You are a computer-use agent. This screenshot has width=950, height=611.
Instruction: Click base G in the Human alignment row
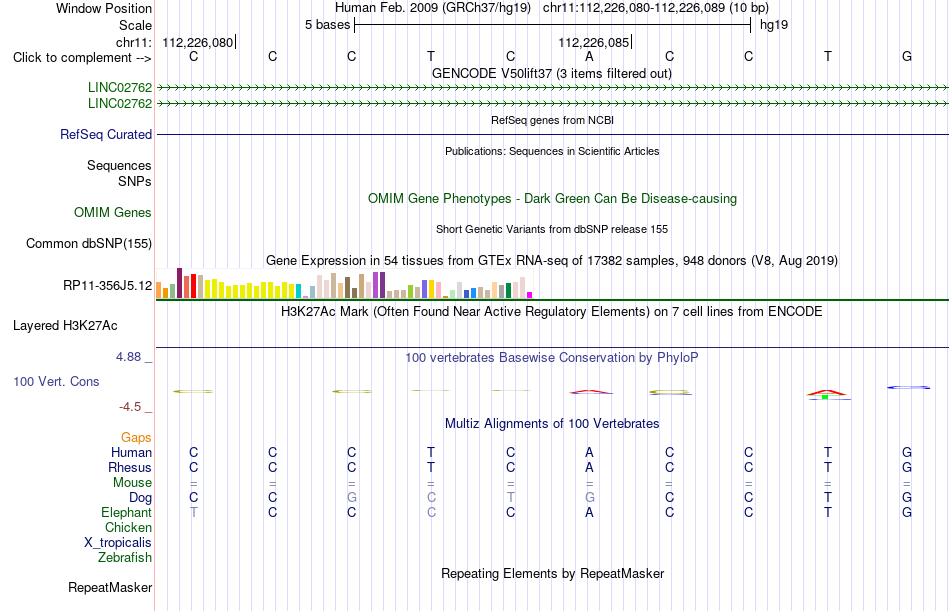tap(907, 452)
